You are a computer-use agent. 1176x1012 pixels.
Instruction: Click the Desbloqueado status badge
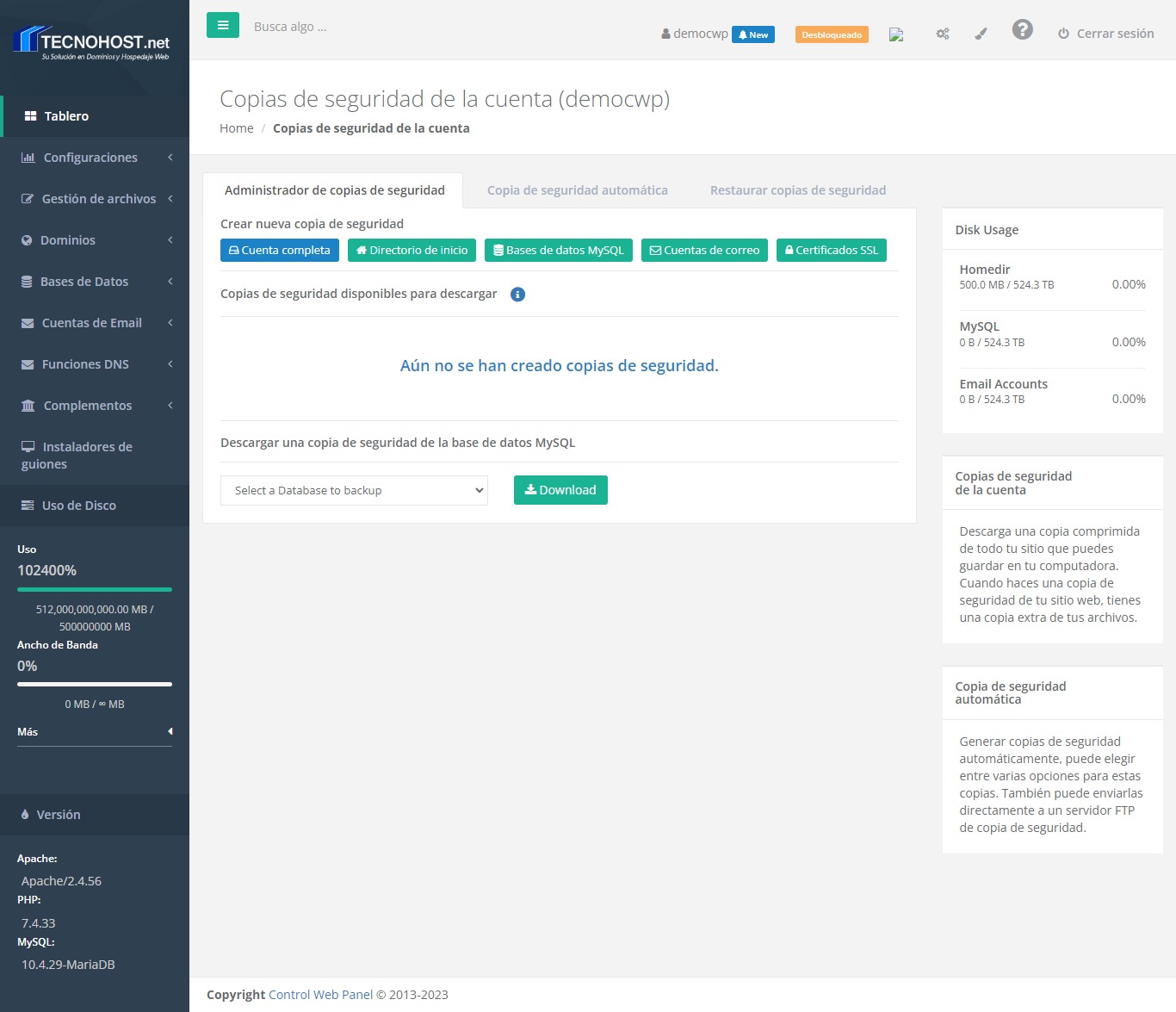(x=831, y=34)
